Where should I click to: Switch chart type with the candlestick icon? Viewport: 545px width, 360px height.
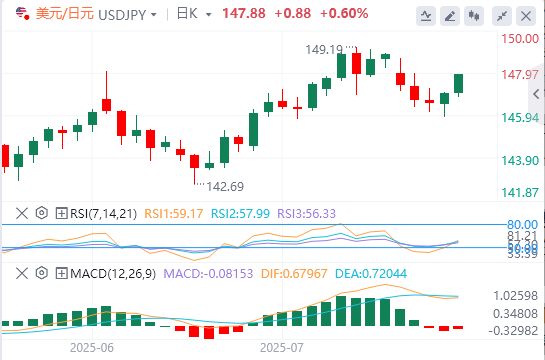(474, 16)
